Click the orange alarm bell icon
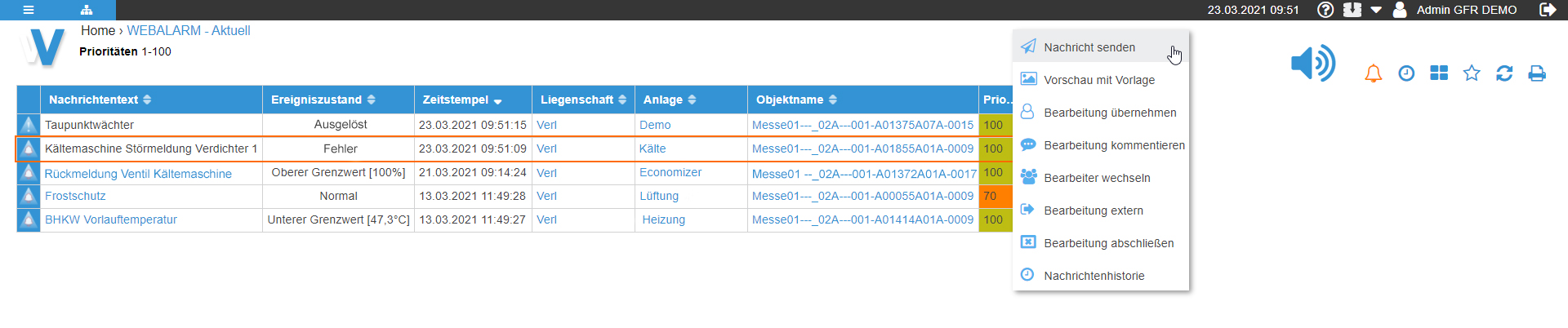Viewport: 1568px width, 328px height. coord(1374,73)
